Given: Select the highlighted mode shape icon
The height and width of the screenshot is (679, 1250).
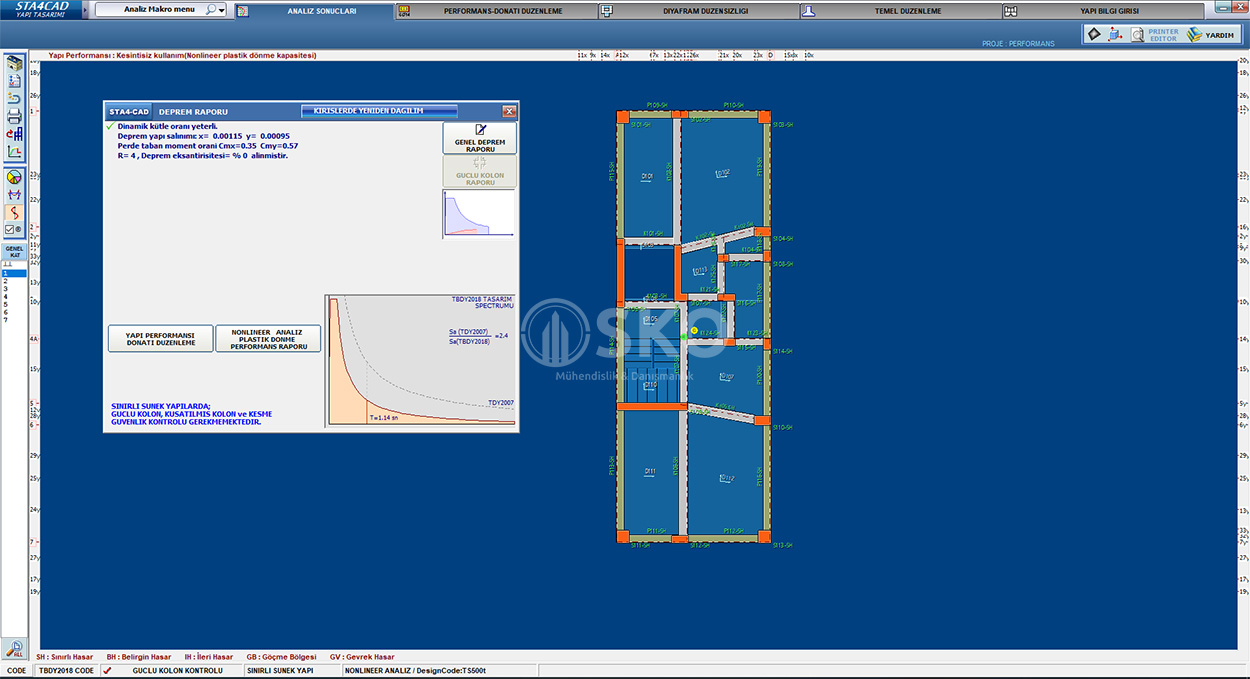Looking at the screenshot, I should pos(14,212).
